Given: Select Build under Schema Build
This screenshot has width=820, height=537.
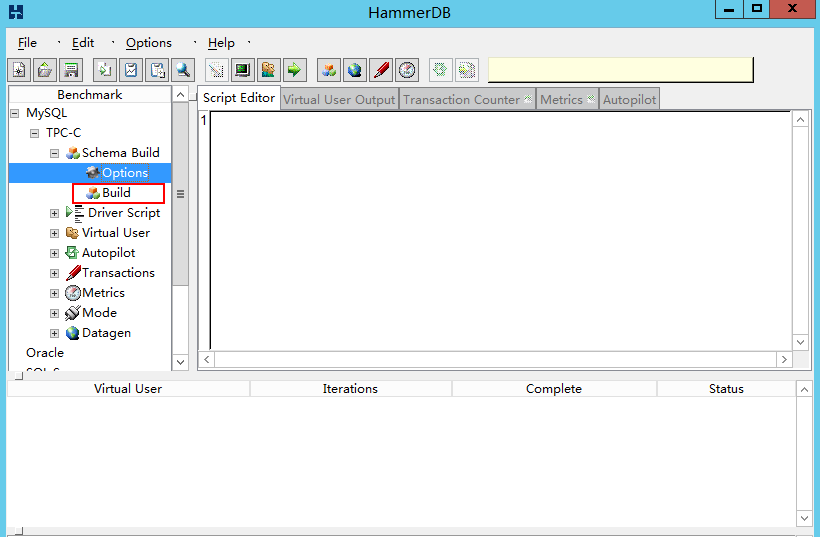Looking at the screenshot, I should (116, 193).
